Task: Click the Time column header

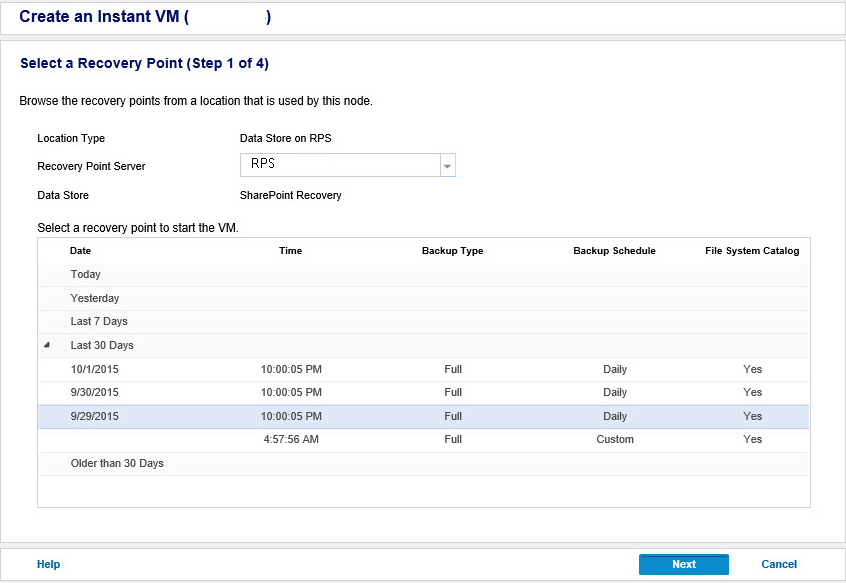Action: pos(290,251)
